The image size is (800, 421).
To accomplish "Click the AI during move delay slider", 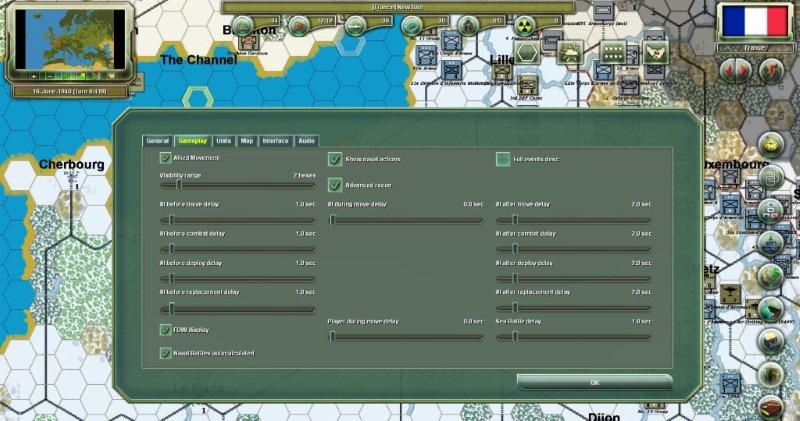I will (406, 220).
